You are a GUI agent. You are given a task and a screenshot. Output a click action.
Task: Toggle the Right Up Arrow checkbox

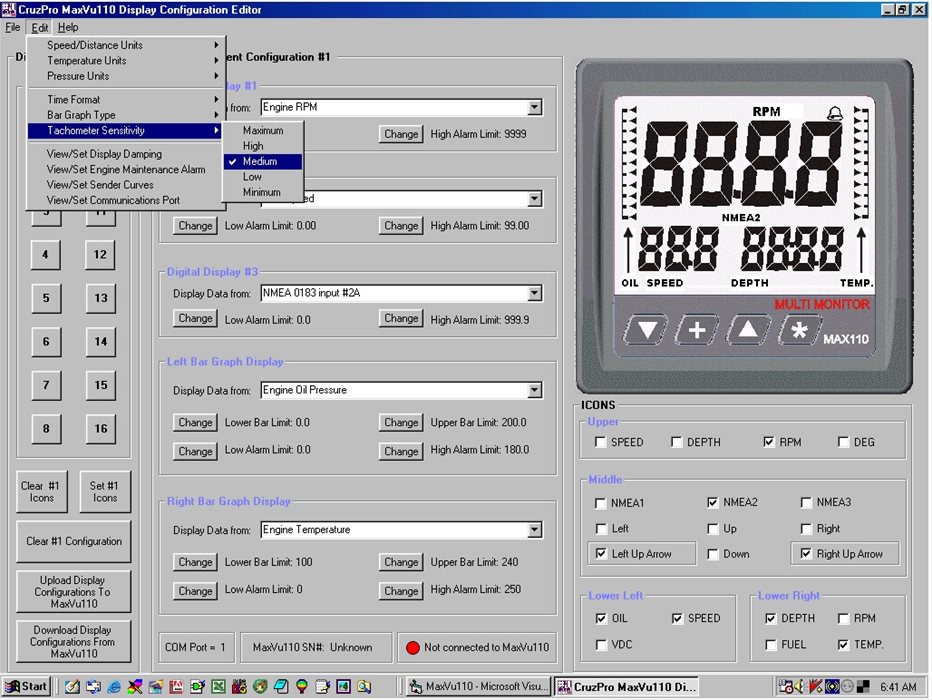pyautogui.click(x=806, y=554)
